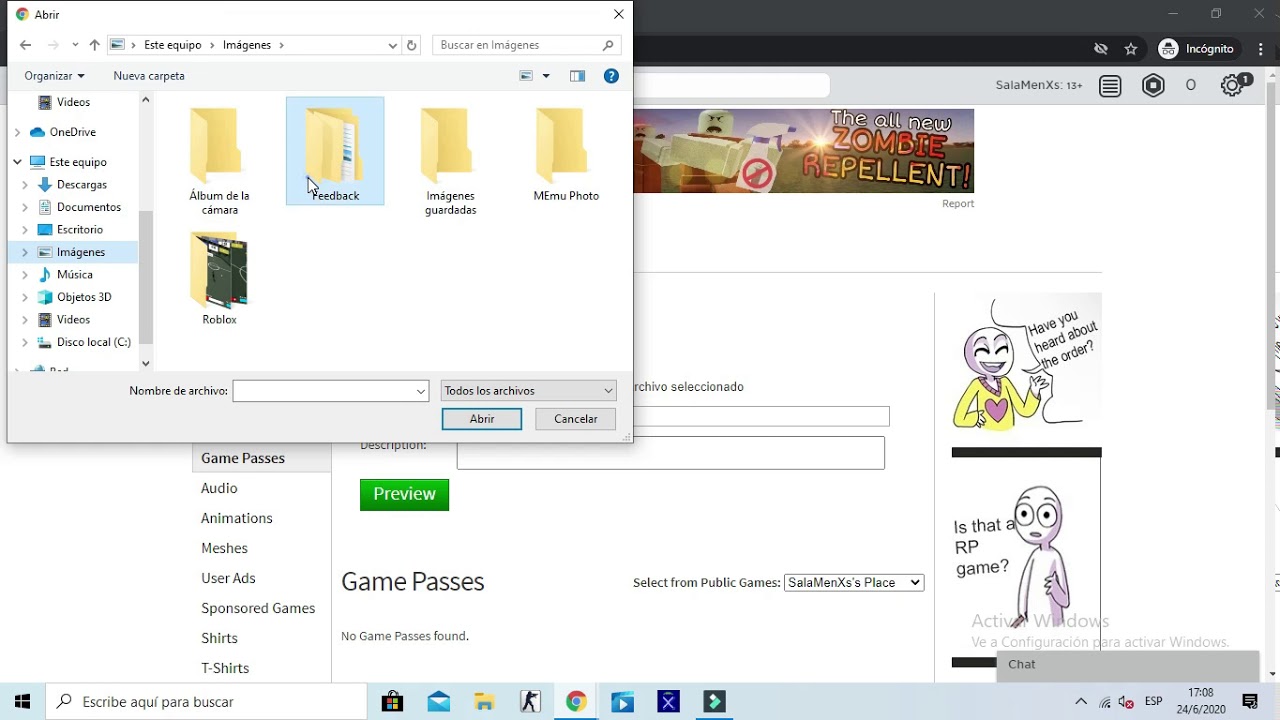The height and width of the screenshot is (720, 1280).
Task: Open the Animations sidebar tab
Action: pos(237,518)
